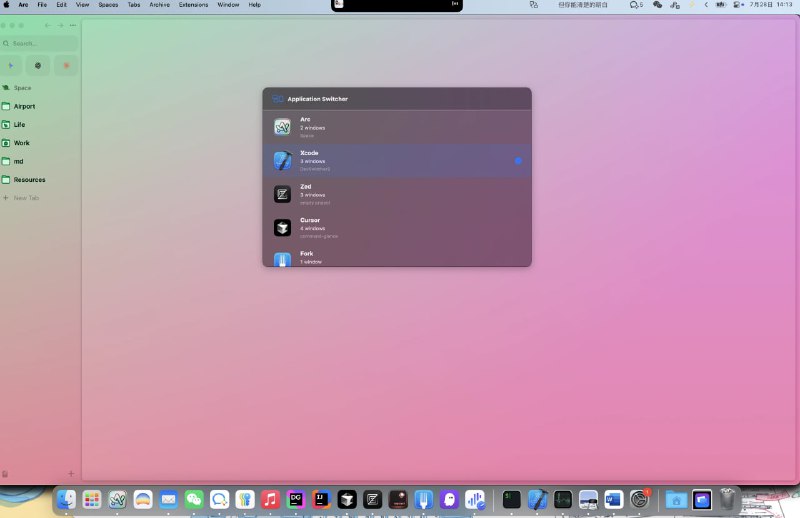Open the Airport folder in Arc sidebar
800x518 pixels.
tap(40, 106)
